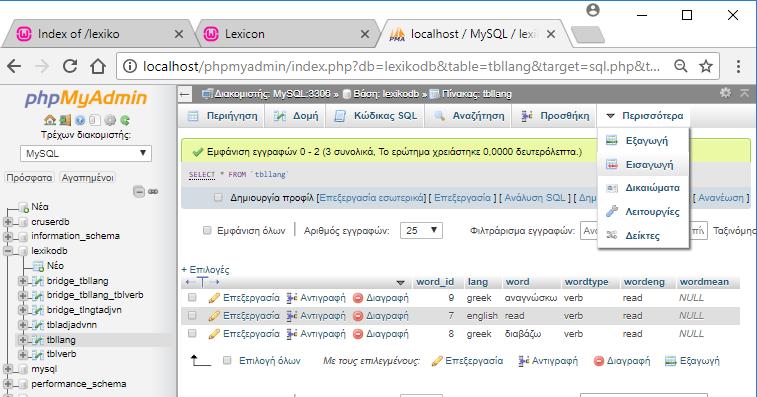Click the zoom magnifier in address bar
Image resolution: width=757 pixels, height=397 pixels.
[681, 66]
